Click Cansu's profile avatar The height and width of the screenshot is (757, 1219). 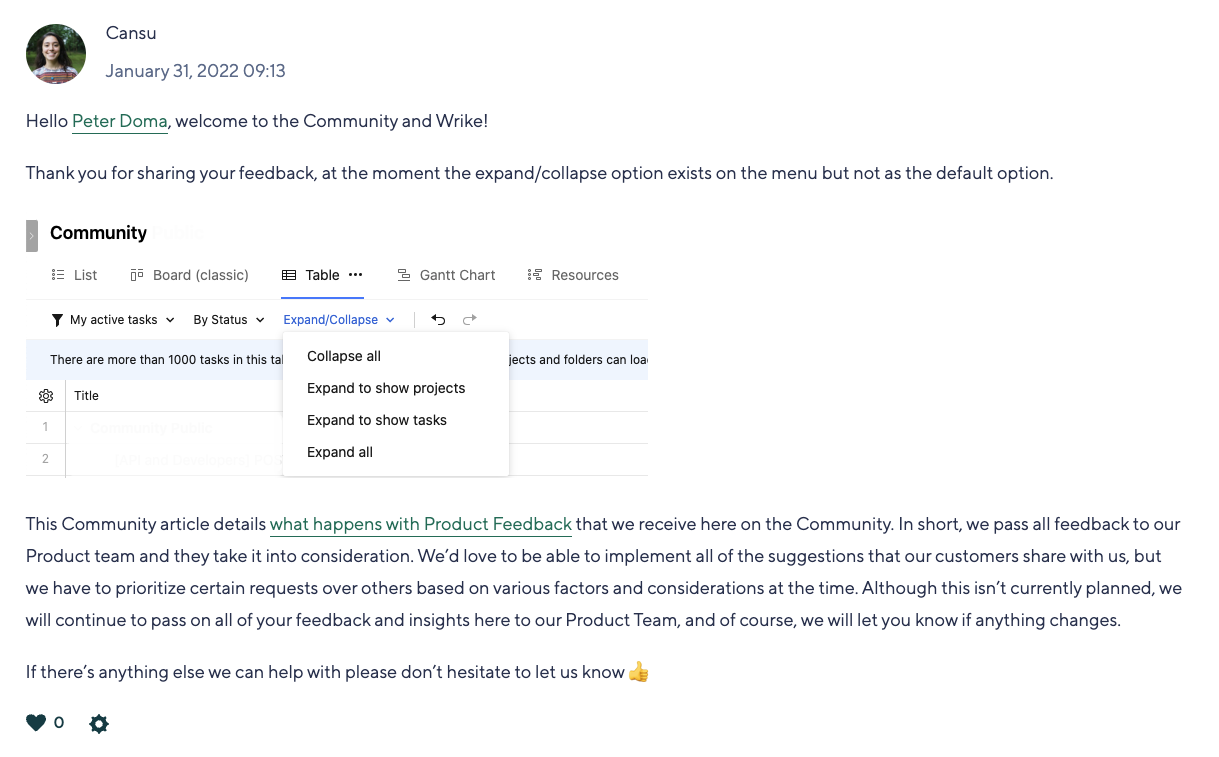pyautogui.click(x=56, y=54)
